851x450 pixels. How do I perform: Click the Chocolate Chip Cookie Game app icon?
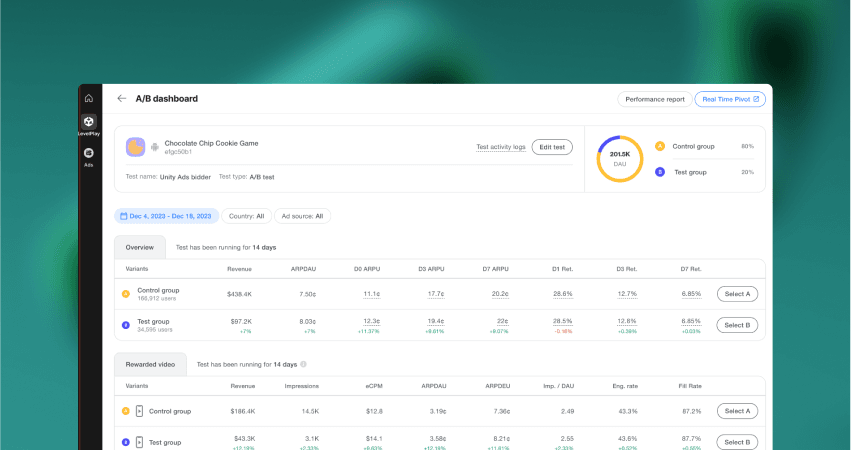[136, 147]
